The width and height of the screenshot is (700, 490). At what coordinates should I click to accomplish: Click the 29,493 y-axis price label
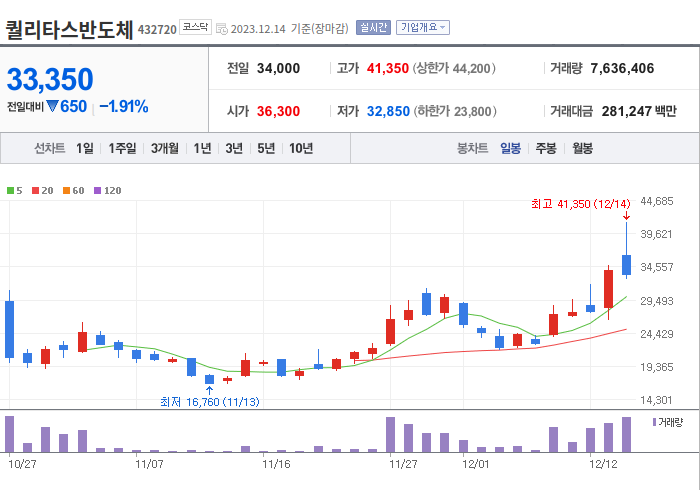click(x=657, y=301)
